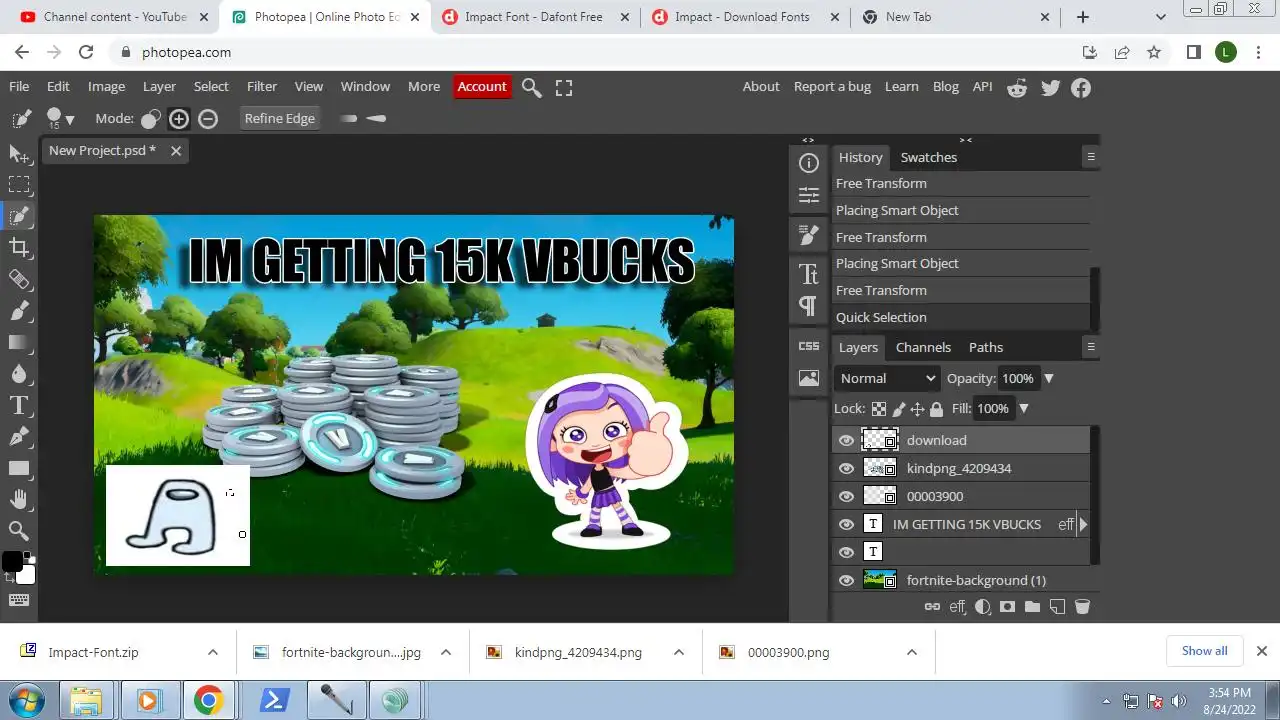Open options for Impact-Font.zip download
This screenshot has width=1280, height=720.
click(212, 652)
